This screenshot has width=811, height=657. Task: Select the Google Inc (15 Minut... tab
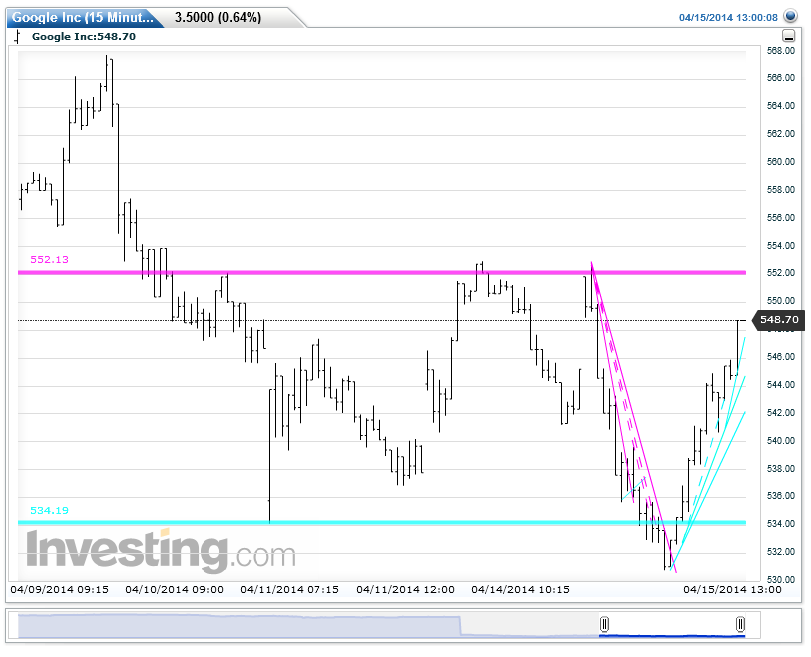pyautogui.click(x=83, y=18)
